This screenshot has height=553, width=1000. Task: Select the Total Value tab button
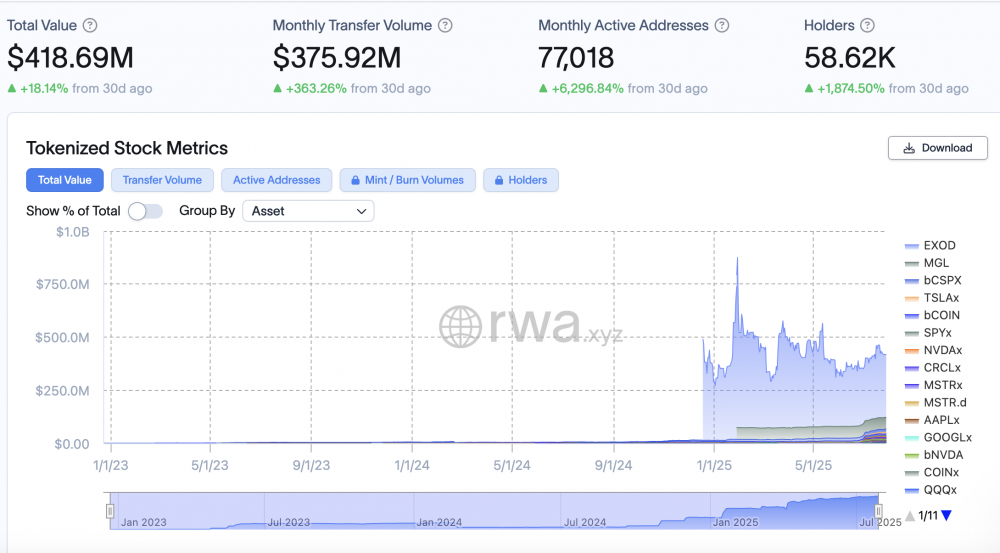pos(64,181)
